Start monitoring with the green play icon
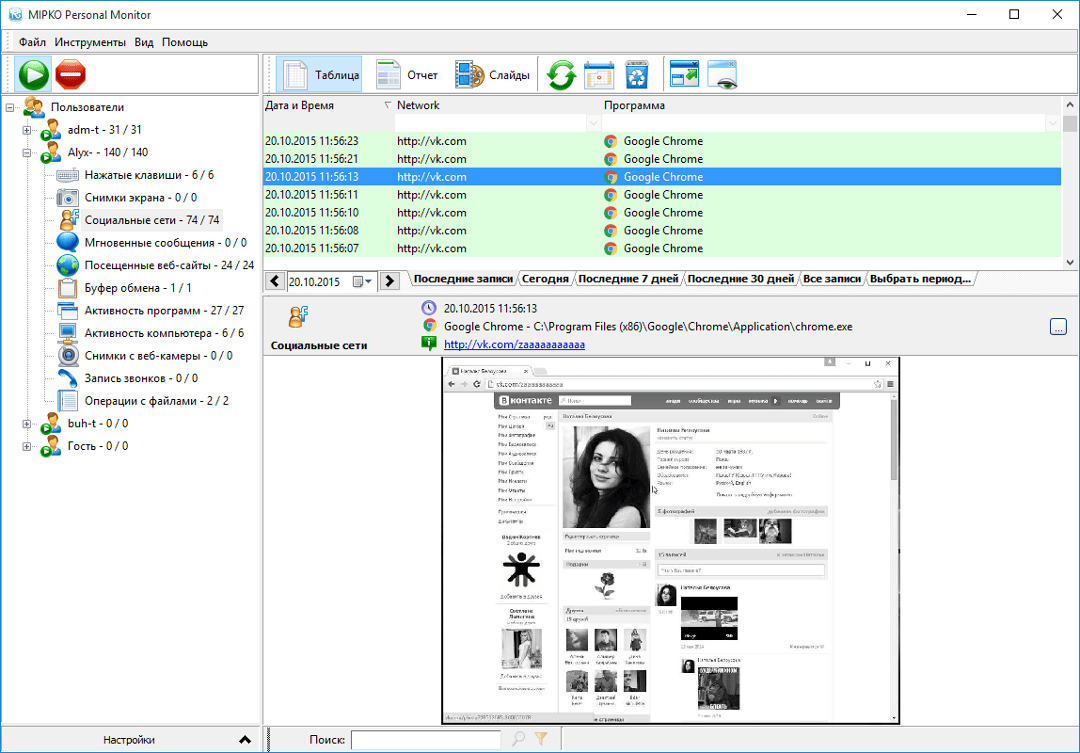This screenshot has height=753, width=1080. [x=32, y=74]
